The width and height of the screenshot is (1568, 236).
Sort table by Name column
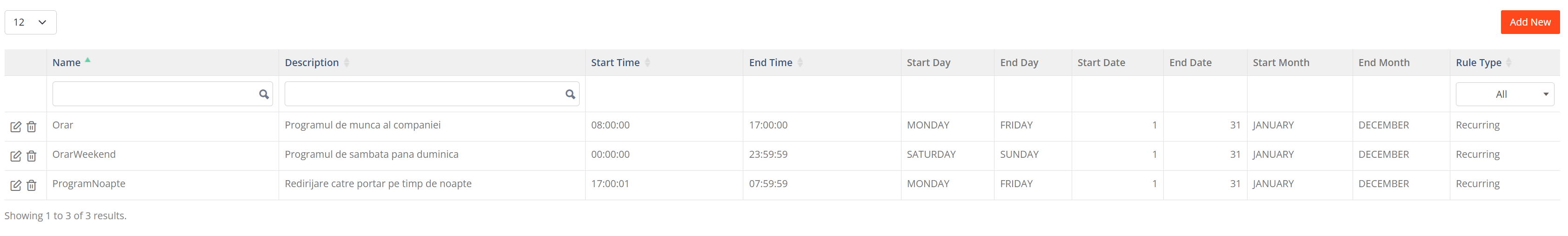tap(67, 62)
